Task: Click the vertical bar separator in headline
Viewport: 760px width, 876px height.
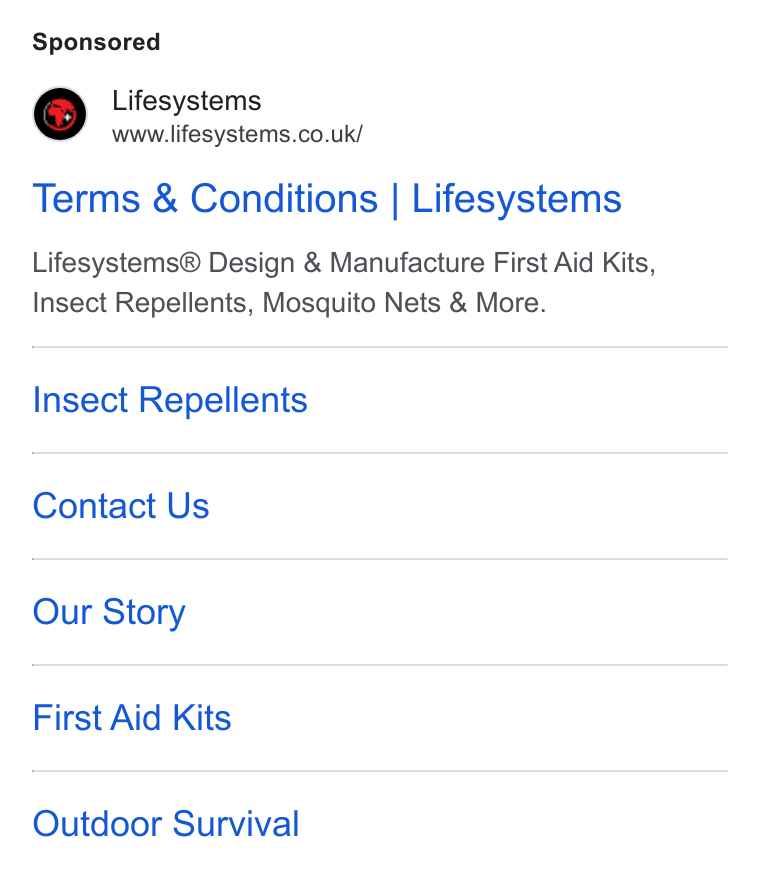Action: tap(395, 200)
